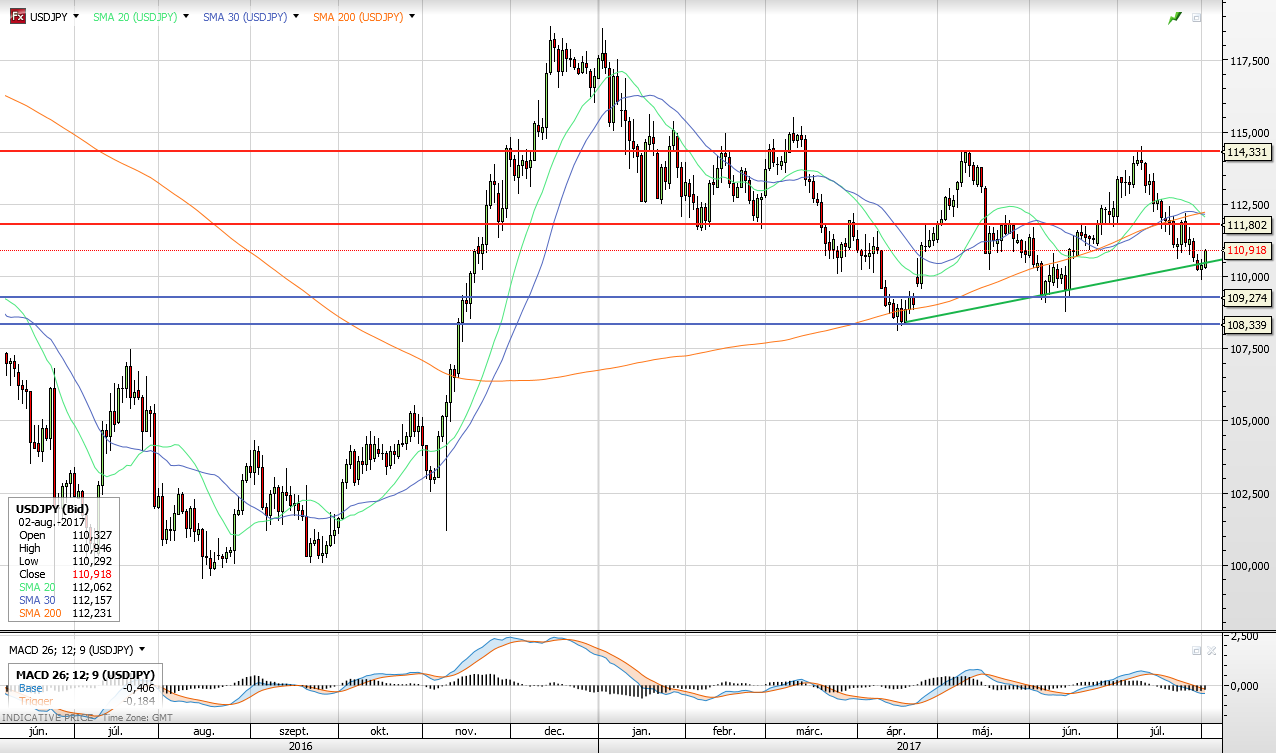Click the 2017 year label on time axis

click(x=910, y=745)
